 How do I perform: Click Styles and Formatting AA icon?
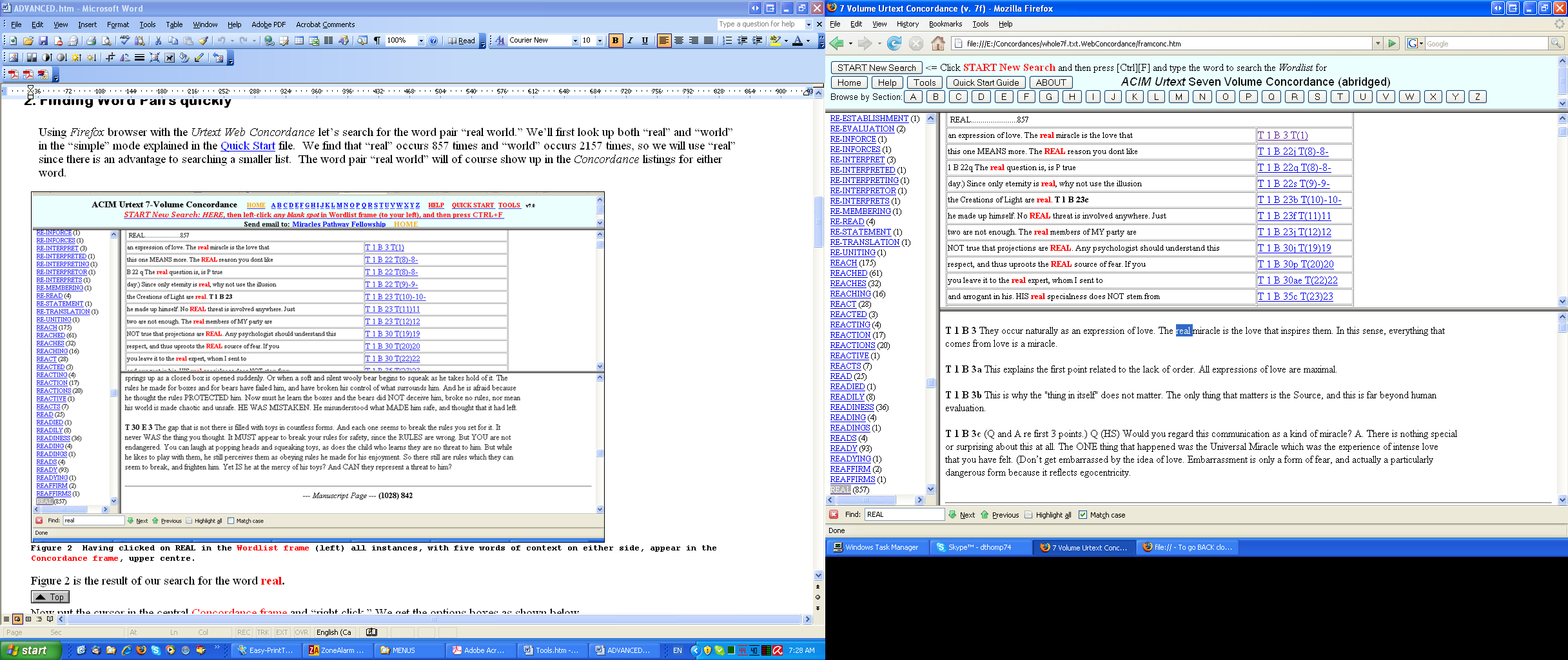(500, 41)
